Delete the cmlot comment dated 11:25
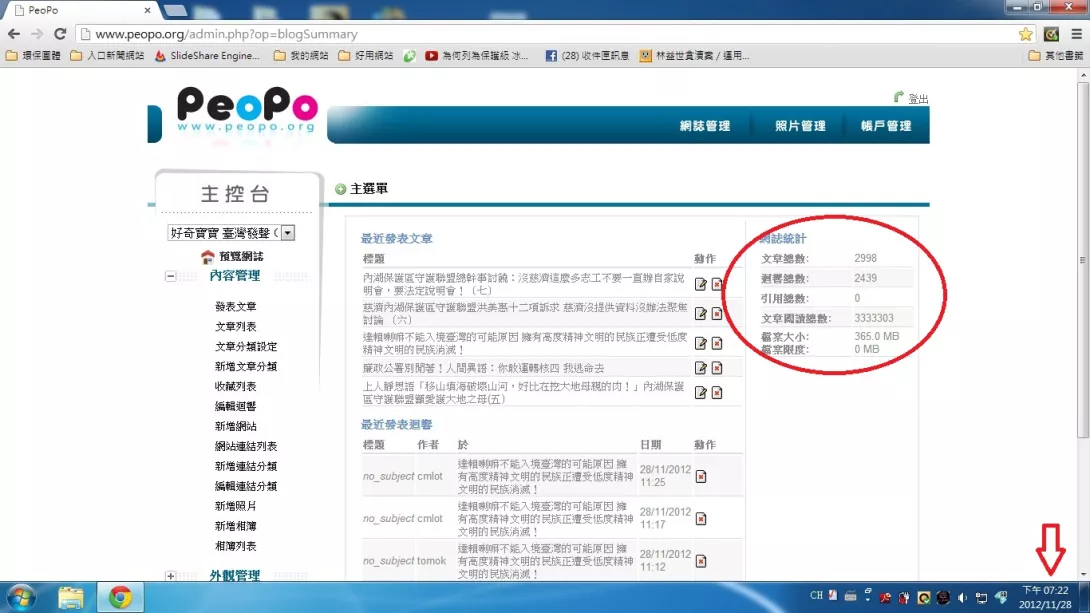 [x=701, y=477]
